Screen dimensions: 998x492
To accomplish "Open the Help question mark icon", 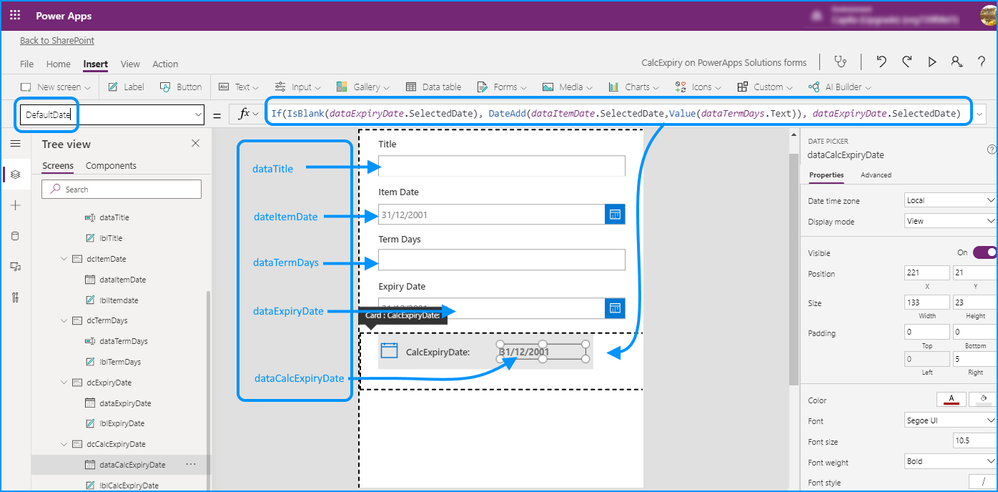I will tap(981, 62).
